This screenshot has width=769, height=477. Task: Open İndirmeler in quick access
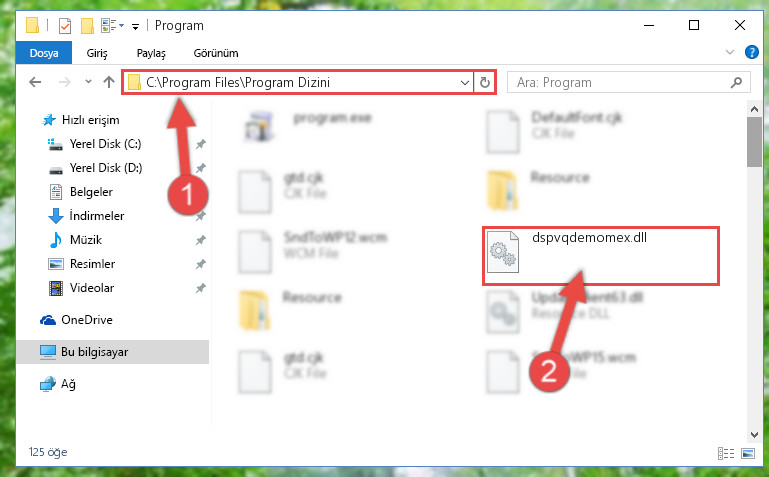point(97,216)
